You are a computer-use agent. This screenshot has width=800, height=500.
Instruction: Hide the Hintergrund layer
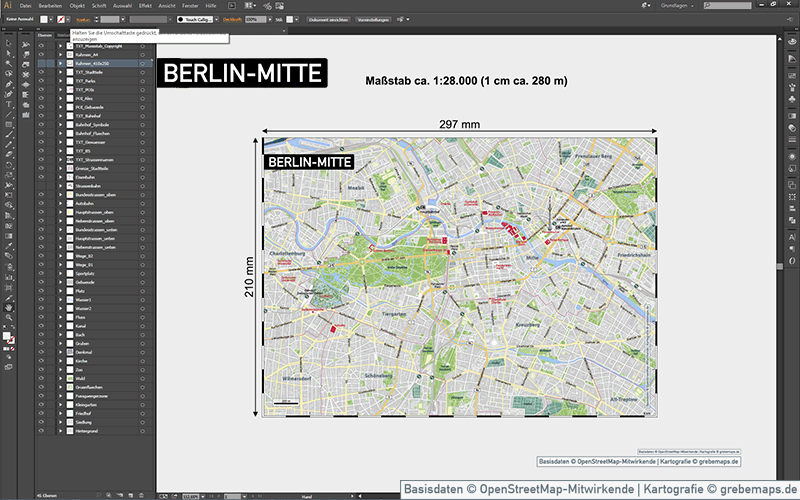(41, 430)
